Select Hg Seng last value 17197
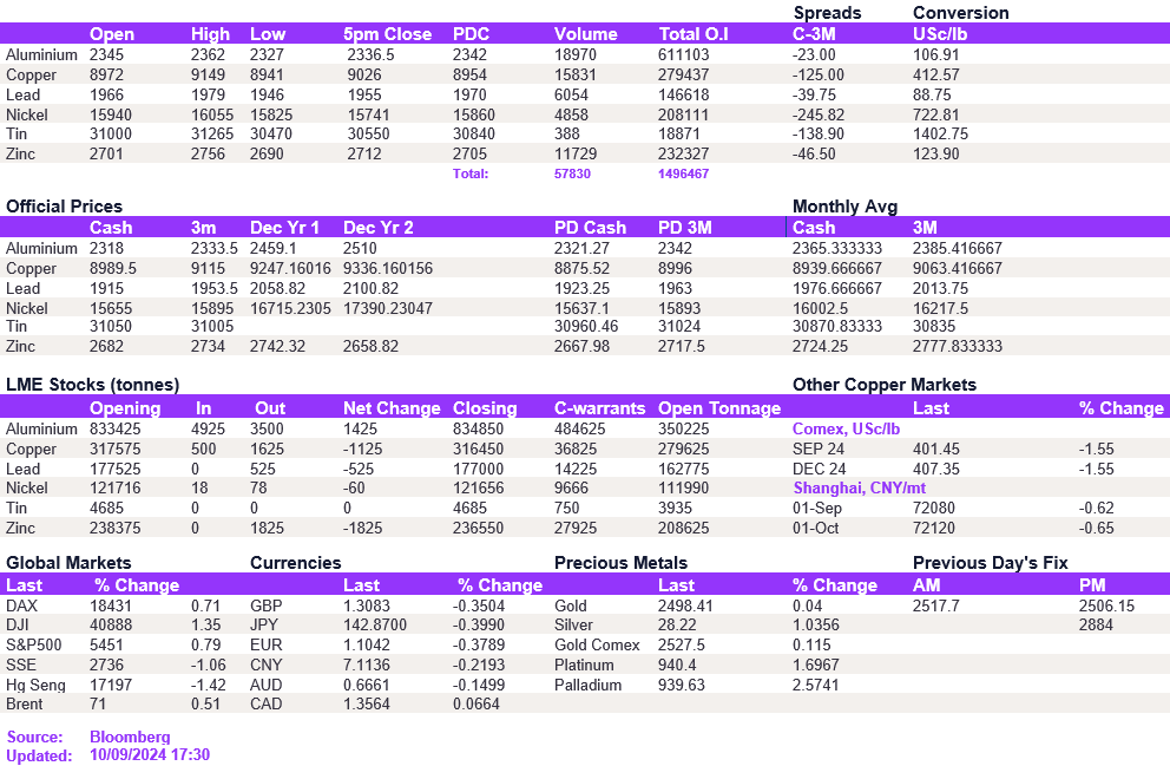Image resolution: width=1170 pixels, height=778 pixels. pos(110,686)
